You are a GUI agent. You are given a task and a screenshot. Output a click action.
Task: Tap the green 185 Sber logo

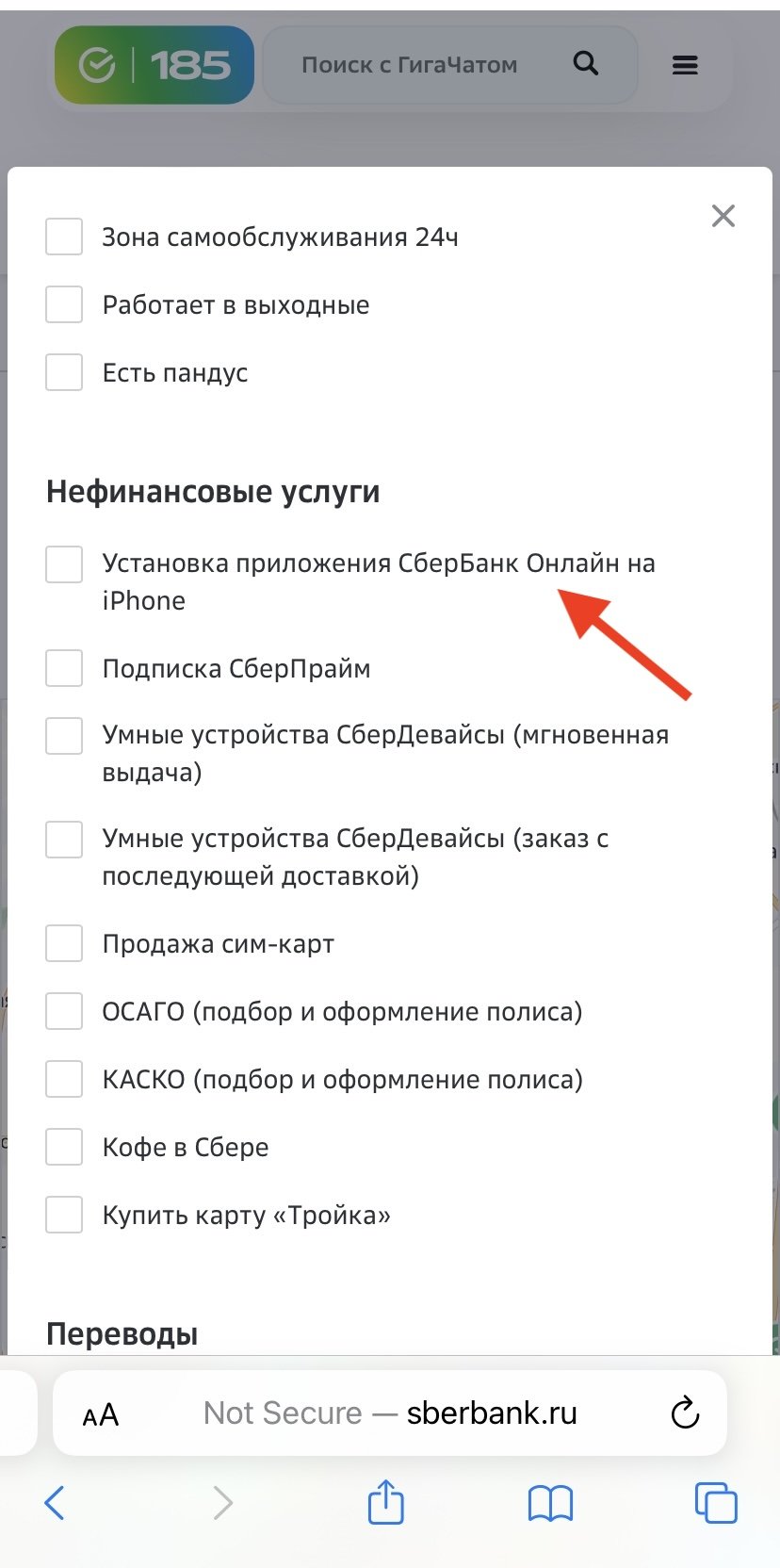click(x=154, y=65)
